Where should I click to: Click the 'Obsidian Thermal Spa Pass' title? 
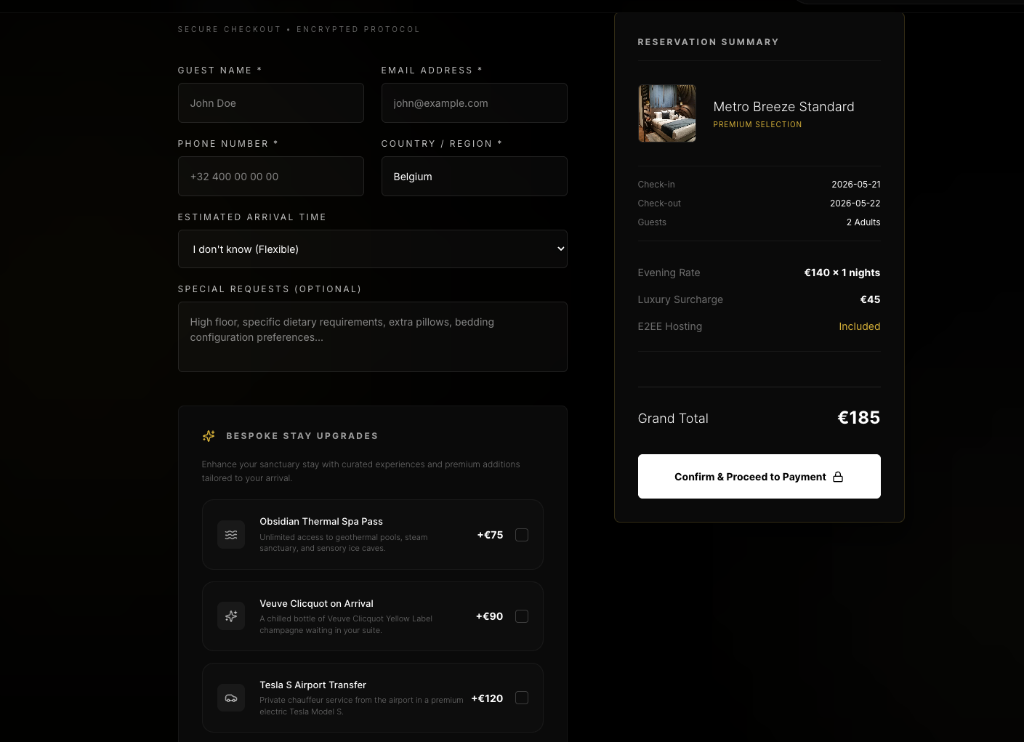tap(321, 522)
